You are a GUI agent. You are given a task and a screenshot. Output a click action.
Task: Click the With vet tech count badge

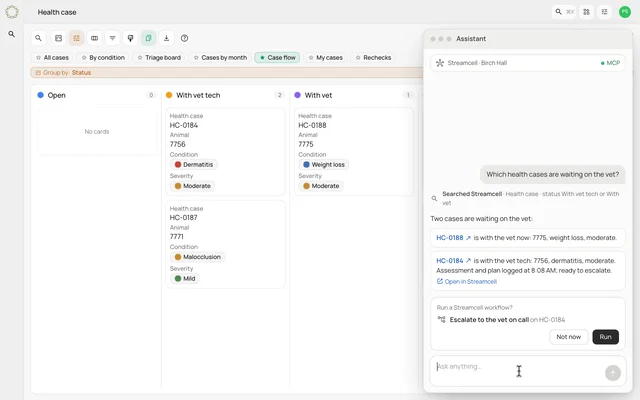280,95
